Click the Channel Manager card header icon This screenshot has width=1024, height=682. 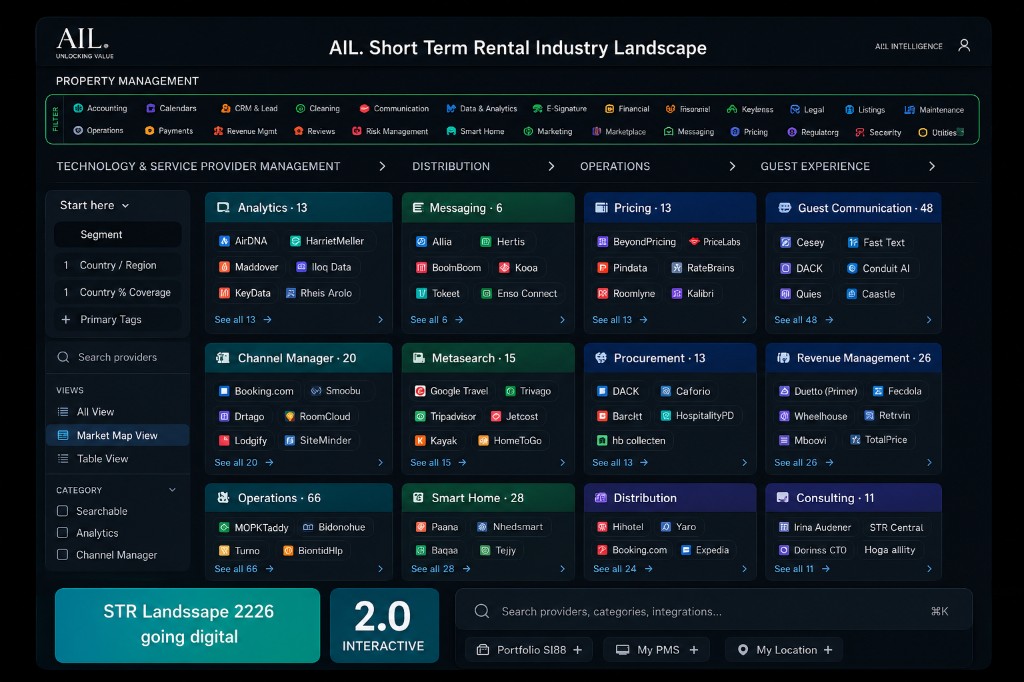coord(223,358)
